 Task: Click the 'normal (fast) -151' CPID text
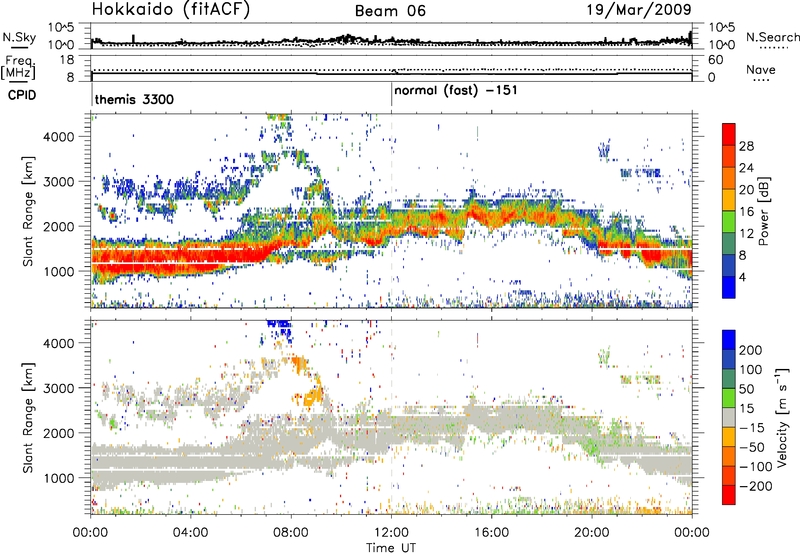[x=456, y=90]
